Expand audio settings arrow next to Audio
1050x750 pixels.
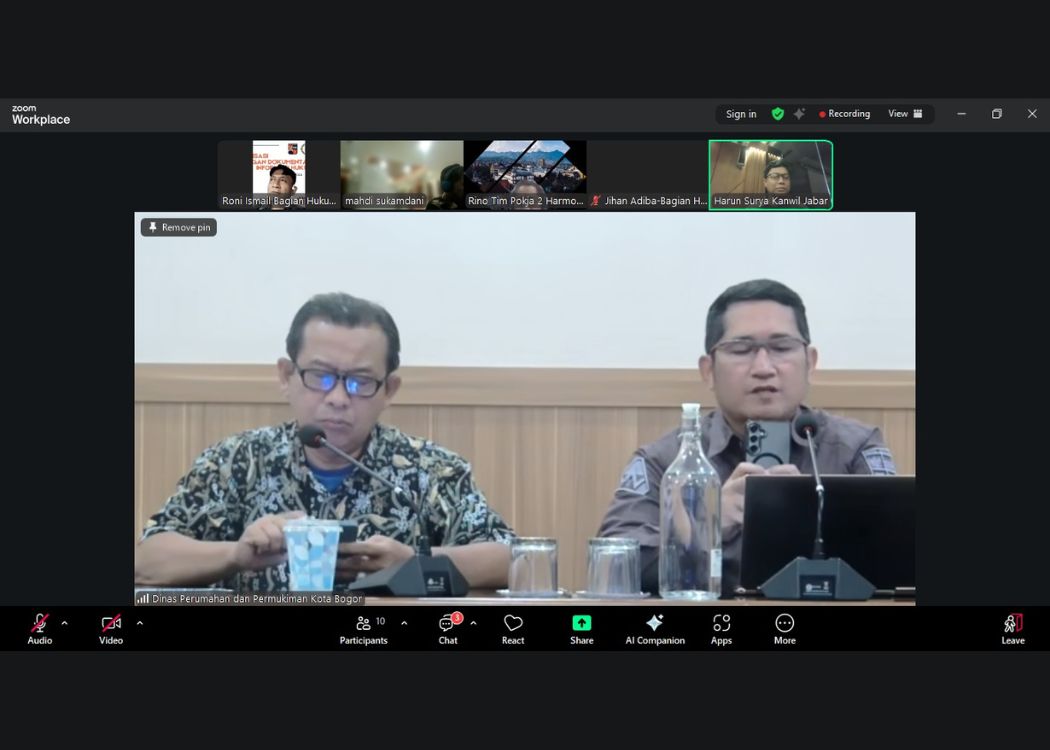click(65, 623)
